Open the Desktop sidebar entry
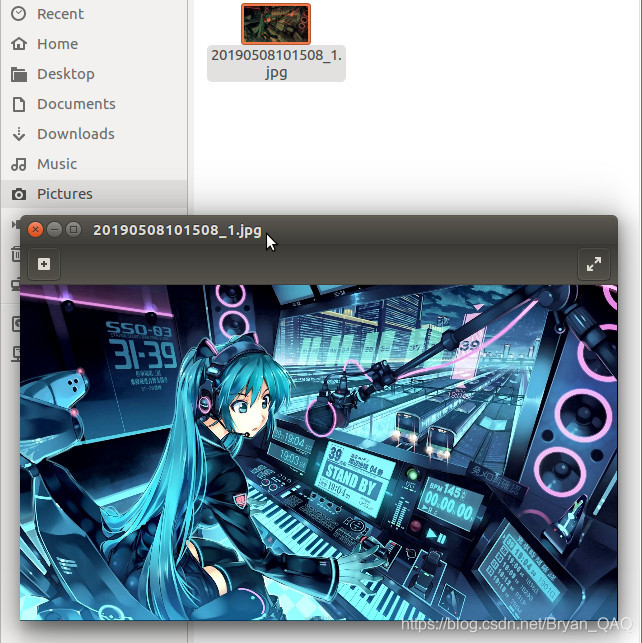Image resolution: width=642 pixels, height=643 pixels. pyautogui.click(x=93, y=74)
